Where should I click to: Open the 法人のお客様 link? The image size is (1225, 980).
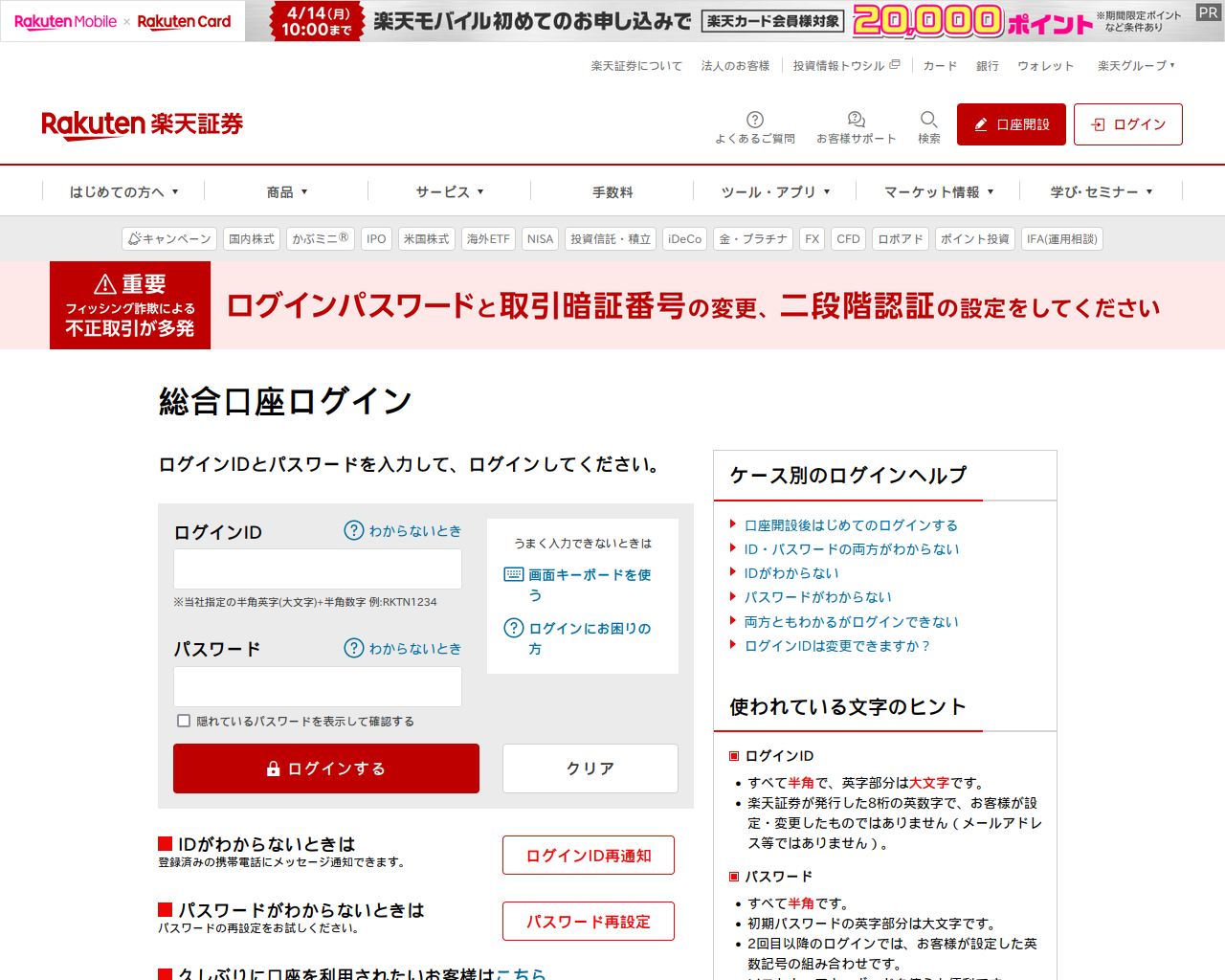coord(735,66)
